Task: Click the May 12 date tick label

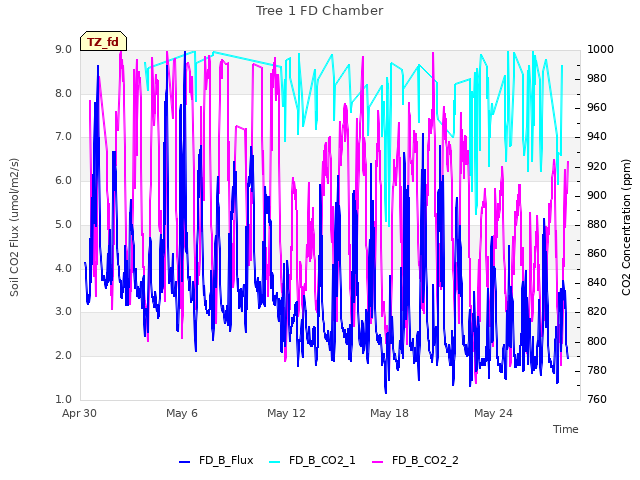Action: (x=286, y=413)
